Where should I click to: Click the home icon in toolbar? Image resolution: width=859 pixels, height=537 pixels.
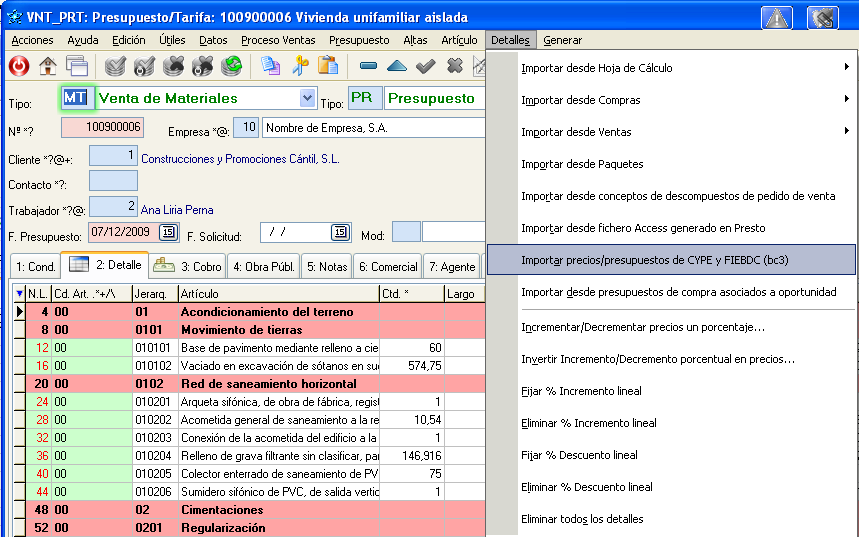point(48,66)
